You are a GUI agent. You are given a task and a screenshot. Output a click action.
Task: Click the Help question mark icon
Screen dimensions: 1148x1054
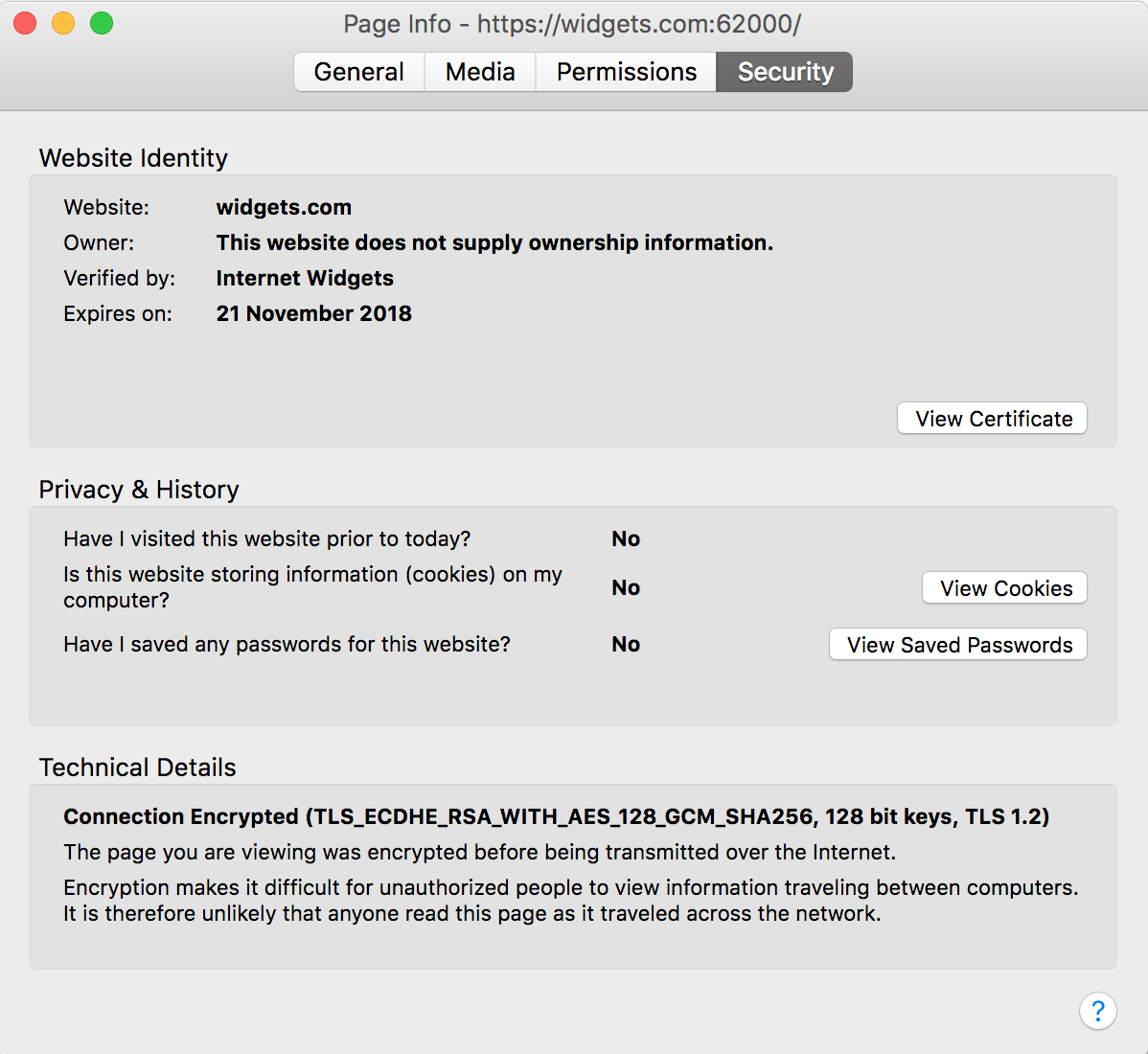point(1098,1011)
